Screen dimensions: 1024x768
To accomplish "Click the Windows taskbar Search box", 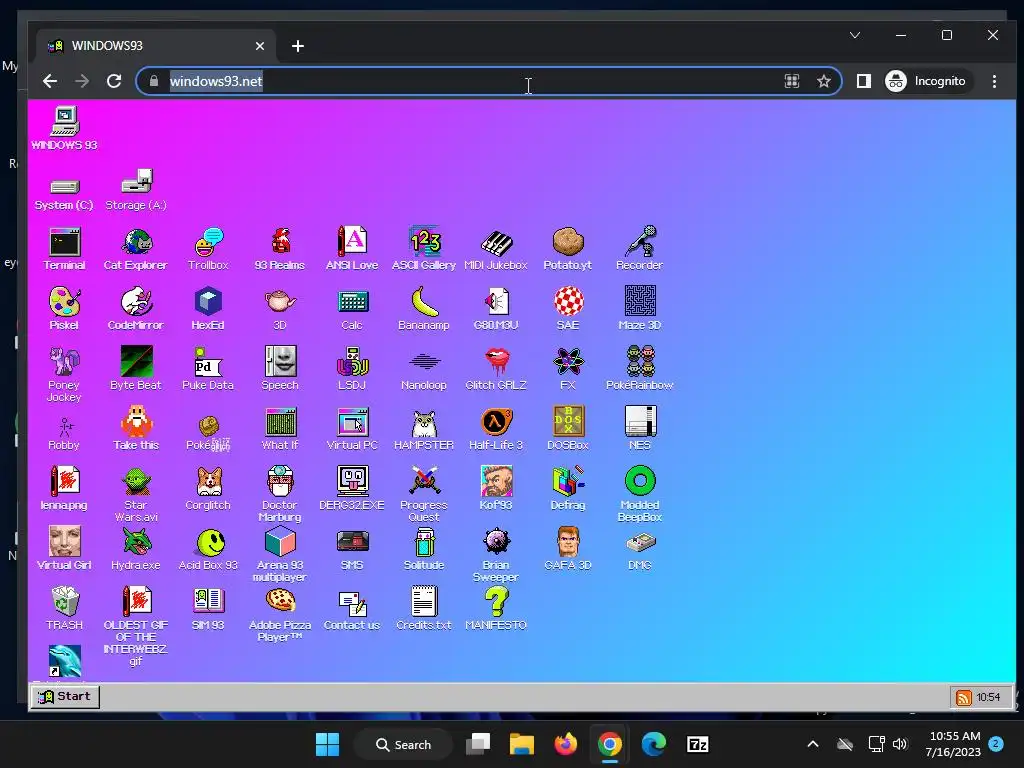I will tap(403, 744).
